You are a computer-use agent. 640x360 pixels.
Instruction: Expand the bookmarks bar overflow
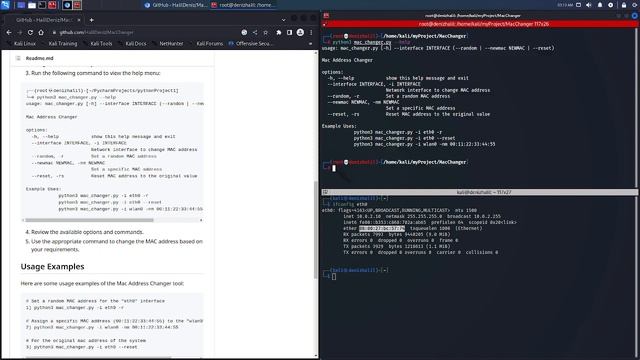[310, 43]
